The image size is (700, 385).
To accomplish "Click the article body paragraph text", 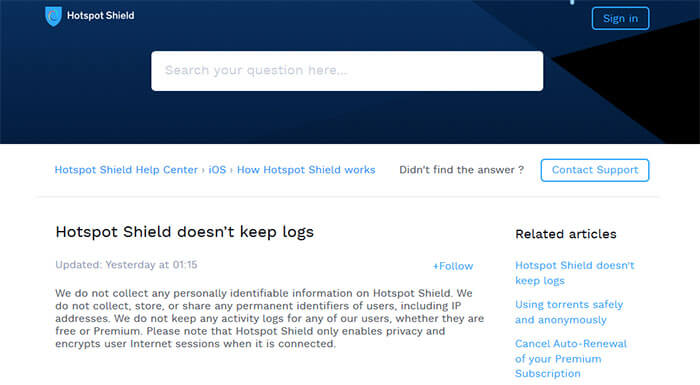I will [x=270, y=318].
